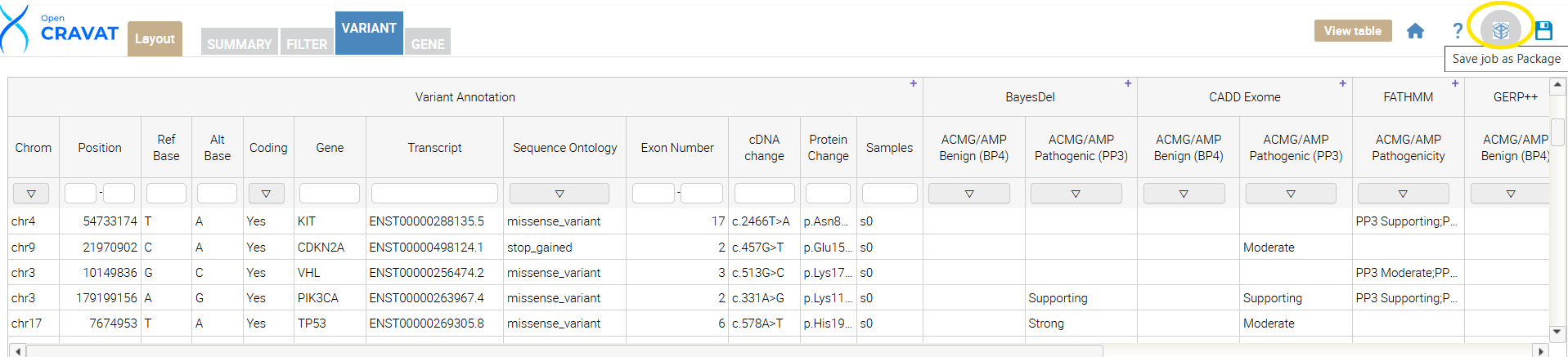The width and height of the screenshot is (1568, 357).
Task: Open the Chrom column filter dropdown
Action: (31, 194)
